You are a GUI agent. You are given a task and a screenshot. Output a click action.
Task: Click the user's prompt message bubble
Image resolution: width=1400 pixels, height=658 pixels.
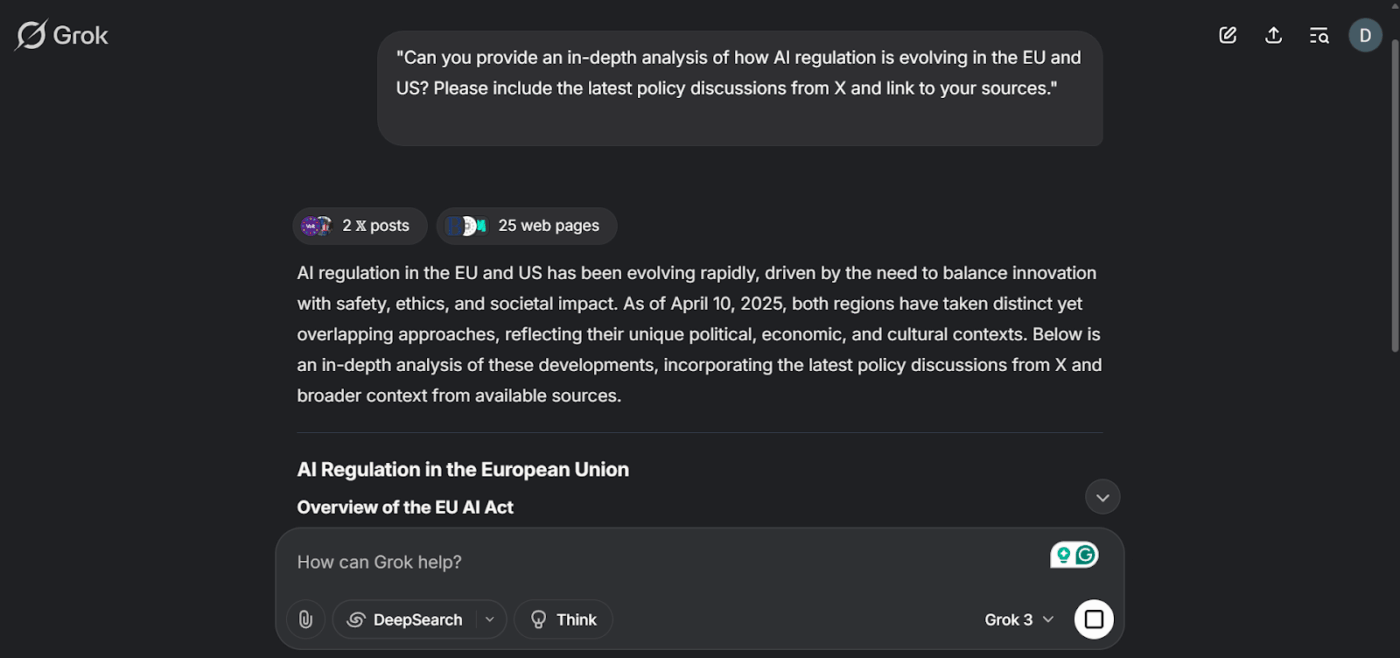pyautogui.click(x=740, y=88)
